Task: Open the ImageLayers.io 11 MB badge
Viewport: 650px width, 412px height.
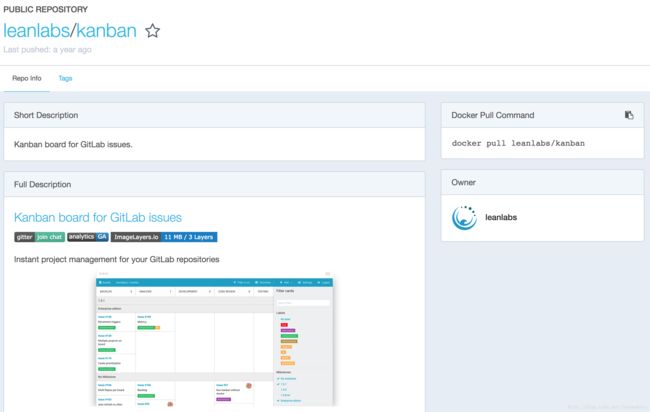Action: tap(164, 237)
